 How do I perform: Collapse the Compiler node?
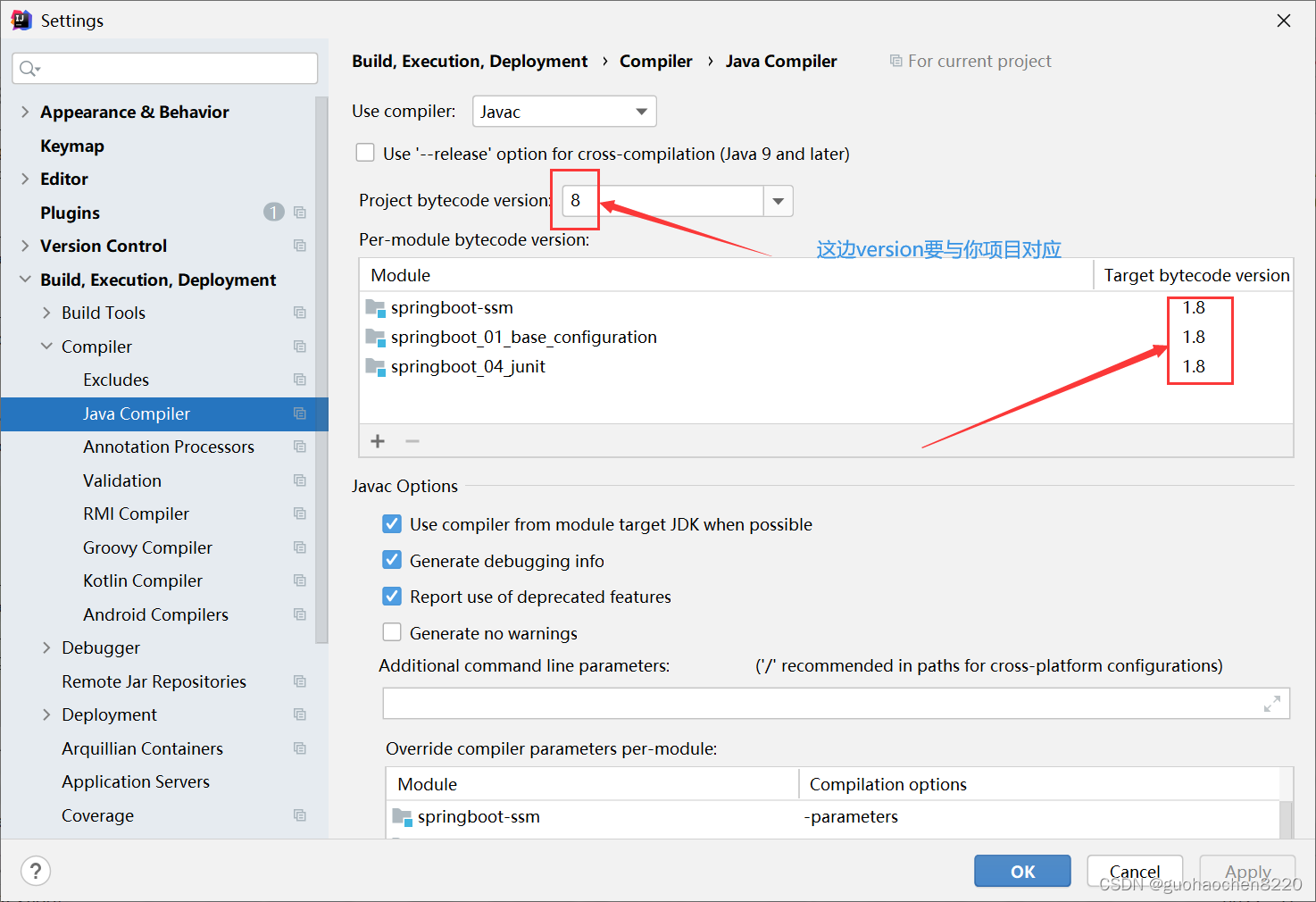[46, 347]
